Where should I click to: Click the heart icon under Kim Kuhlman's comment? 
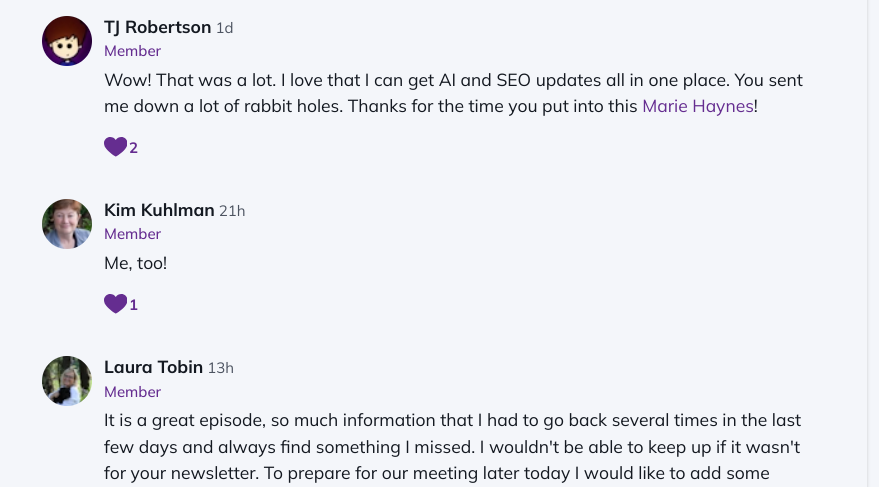(x=115, y=304)
